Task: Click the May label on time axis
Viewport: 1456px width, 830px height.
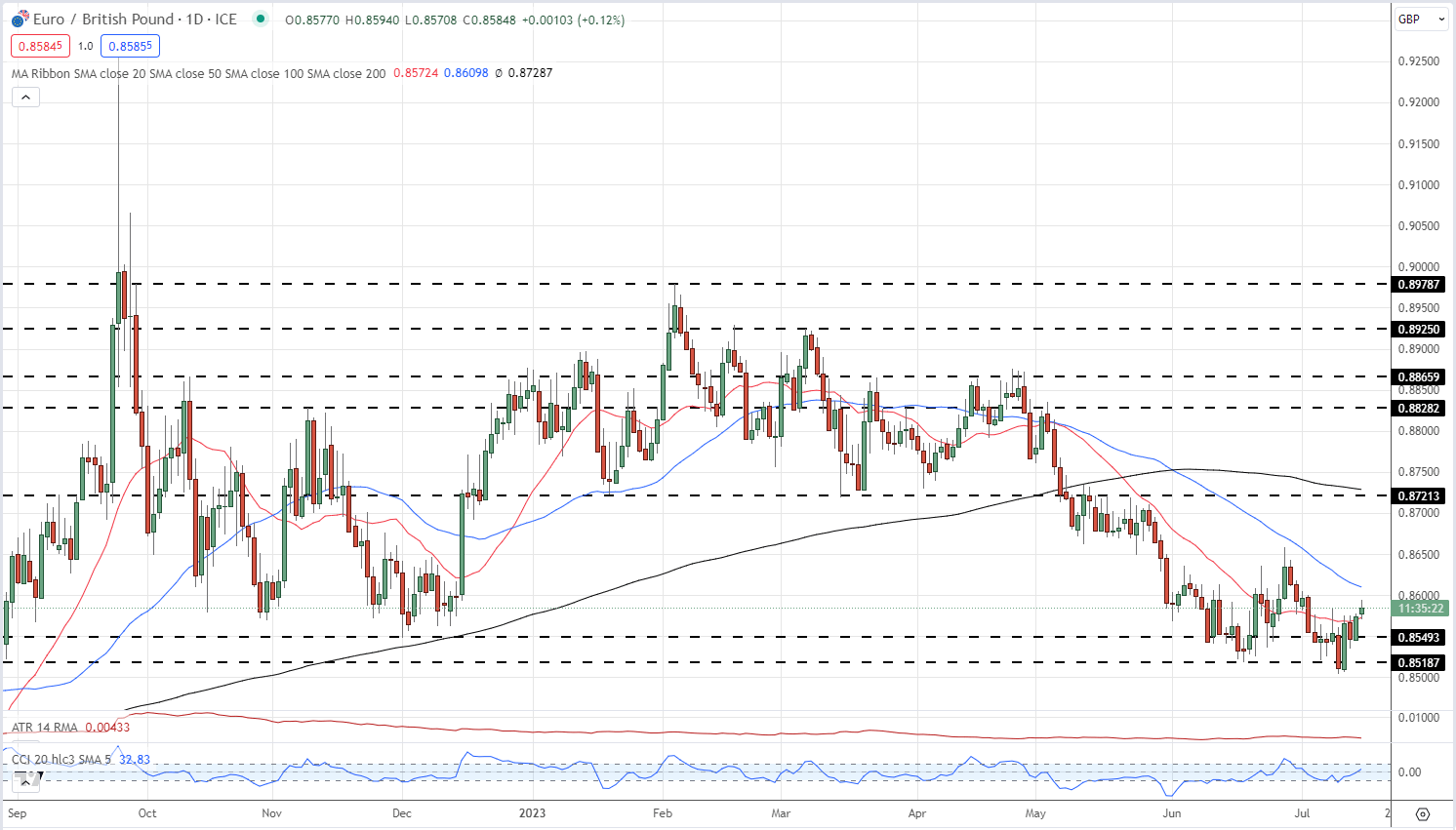Action: [1035, 813]
